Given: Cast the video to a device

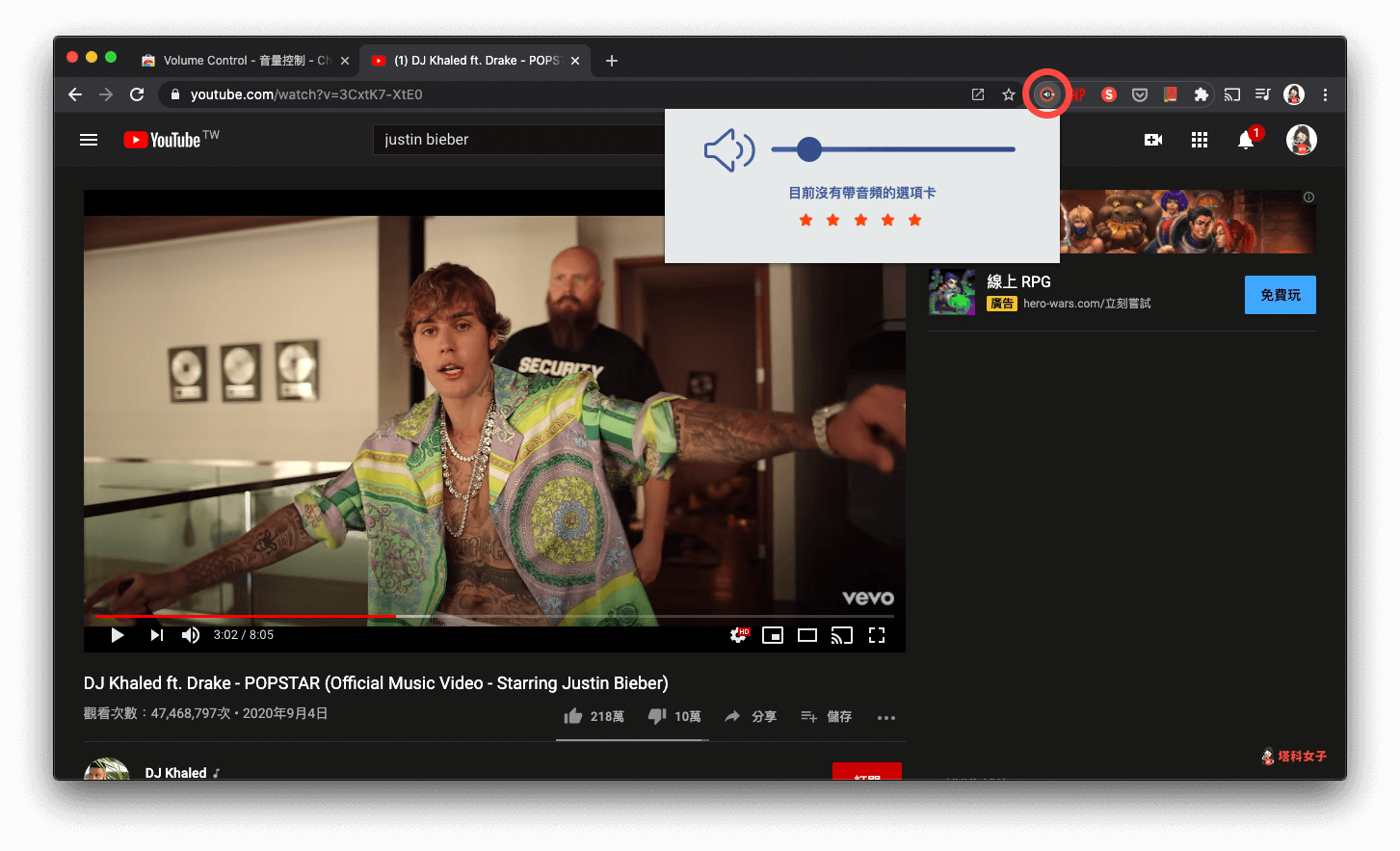Looking at the screenshot, I should pyautogui.click(x=841, y=635).
